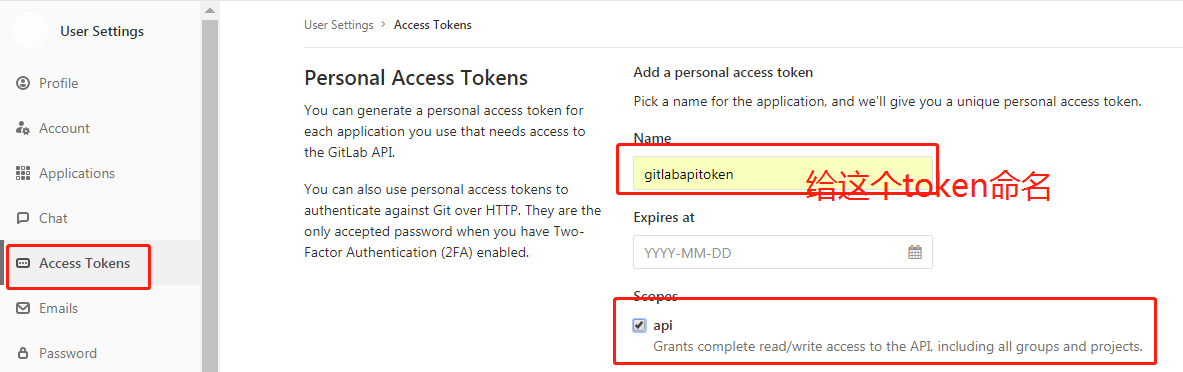
Task: Click the Chat bubble icon
Action: (23, 218)
